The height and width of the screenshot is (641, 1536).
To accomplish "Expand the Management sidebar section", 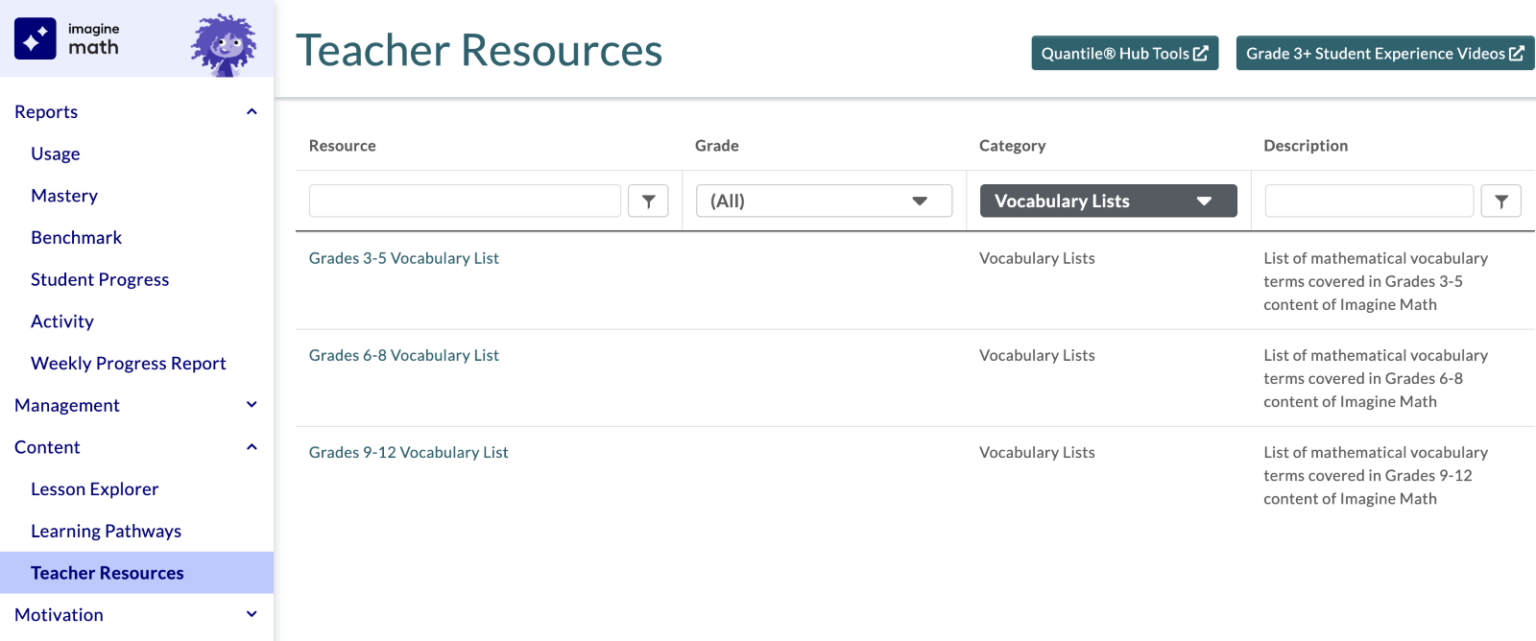I will [x=251, y=405].
